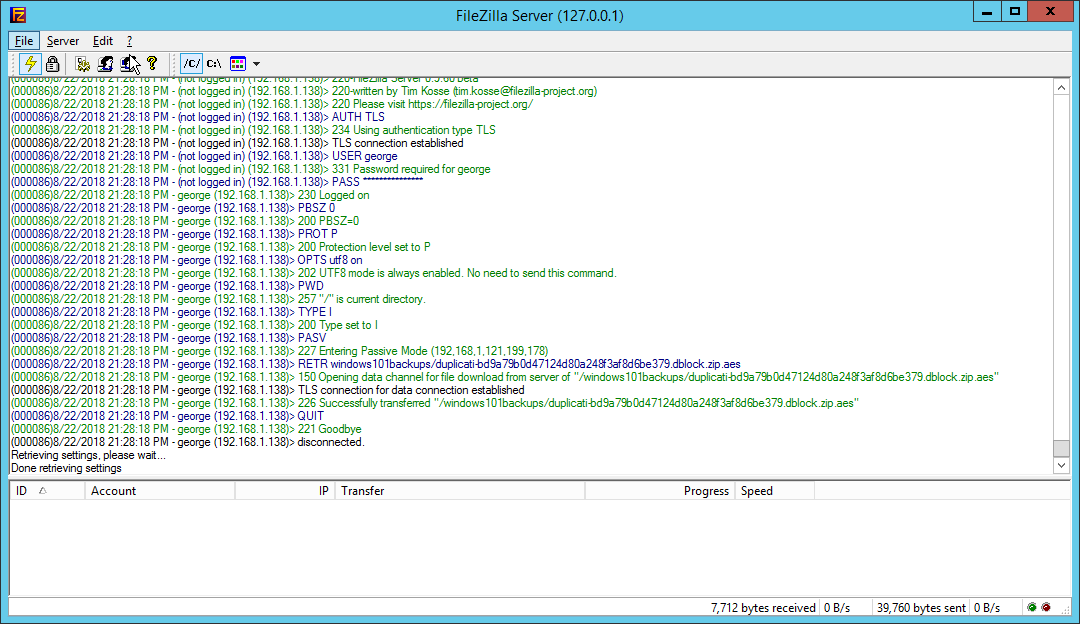Click the '230 Logged on' log line

tap(190, 195)
